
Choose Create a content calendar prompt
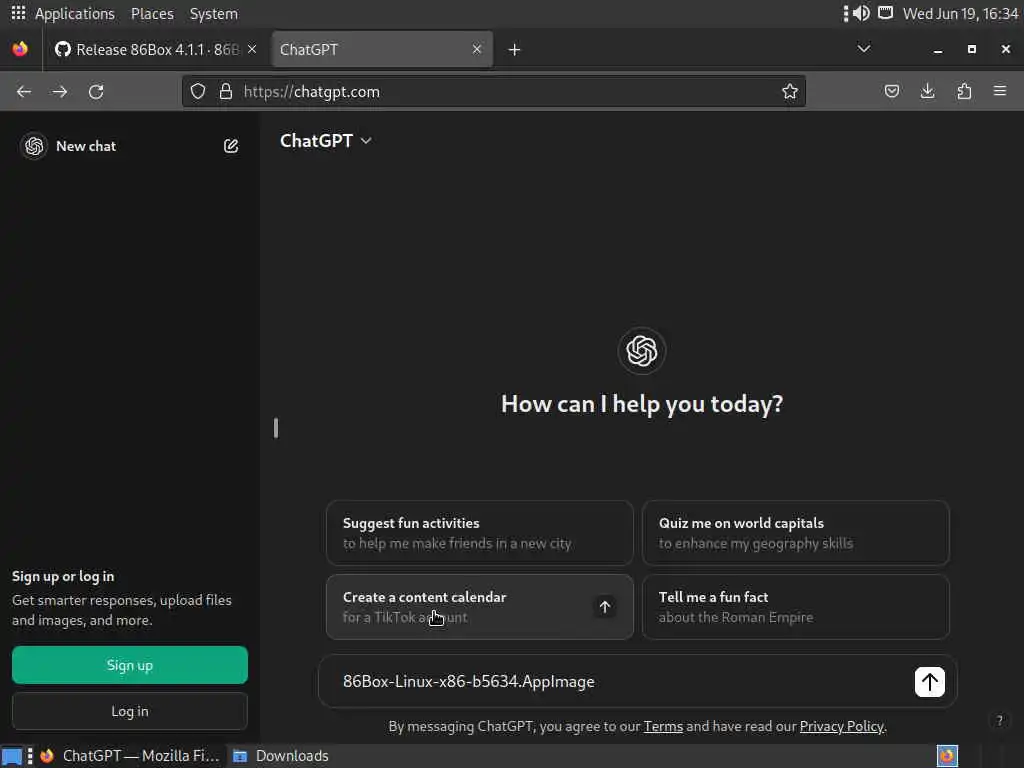tap(479, 607)
